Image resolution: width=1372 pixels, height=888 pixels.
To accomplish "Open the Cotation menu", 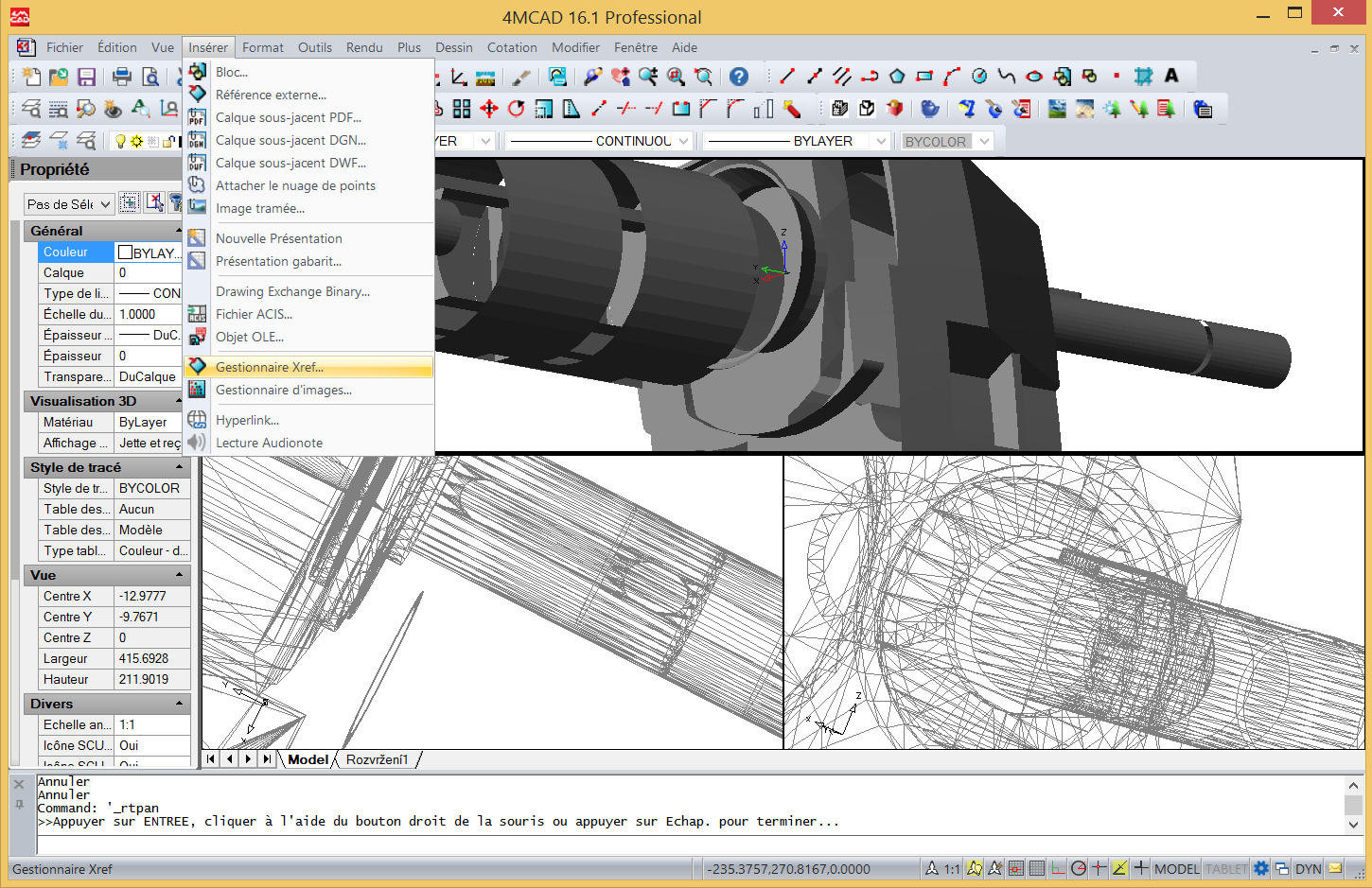I will click(x=512, y=47).
